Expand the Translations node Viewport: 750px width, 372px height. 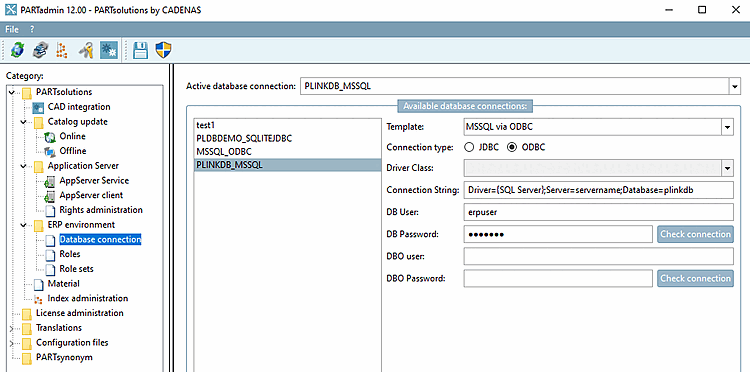point(12,328)
